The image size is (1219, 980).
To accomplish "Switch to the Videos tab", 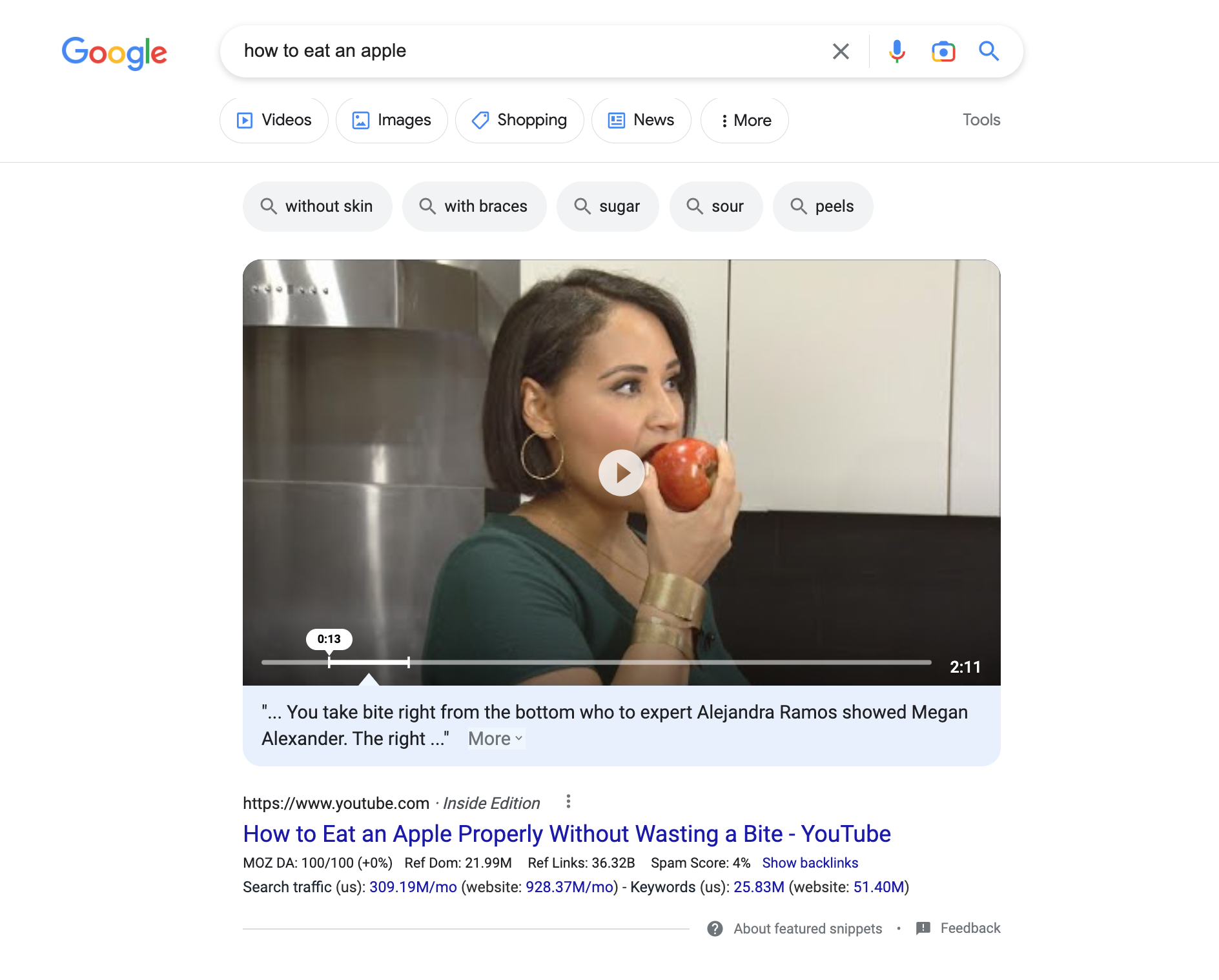I will click(x=274, y=120).
